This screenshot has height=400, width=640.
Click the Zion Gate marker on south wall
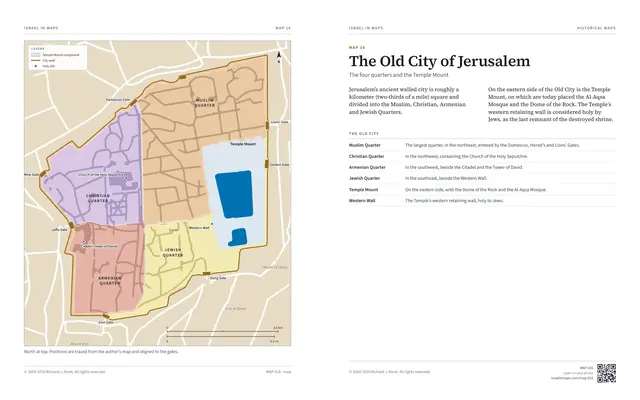pos(106,316)
